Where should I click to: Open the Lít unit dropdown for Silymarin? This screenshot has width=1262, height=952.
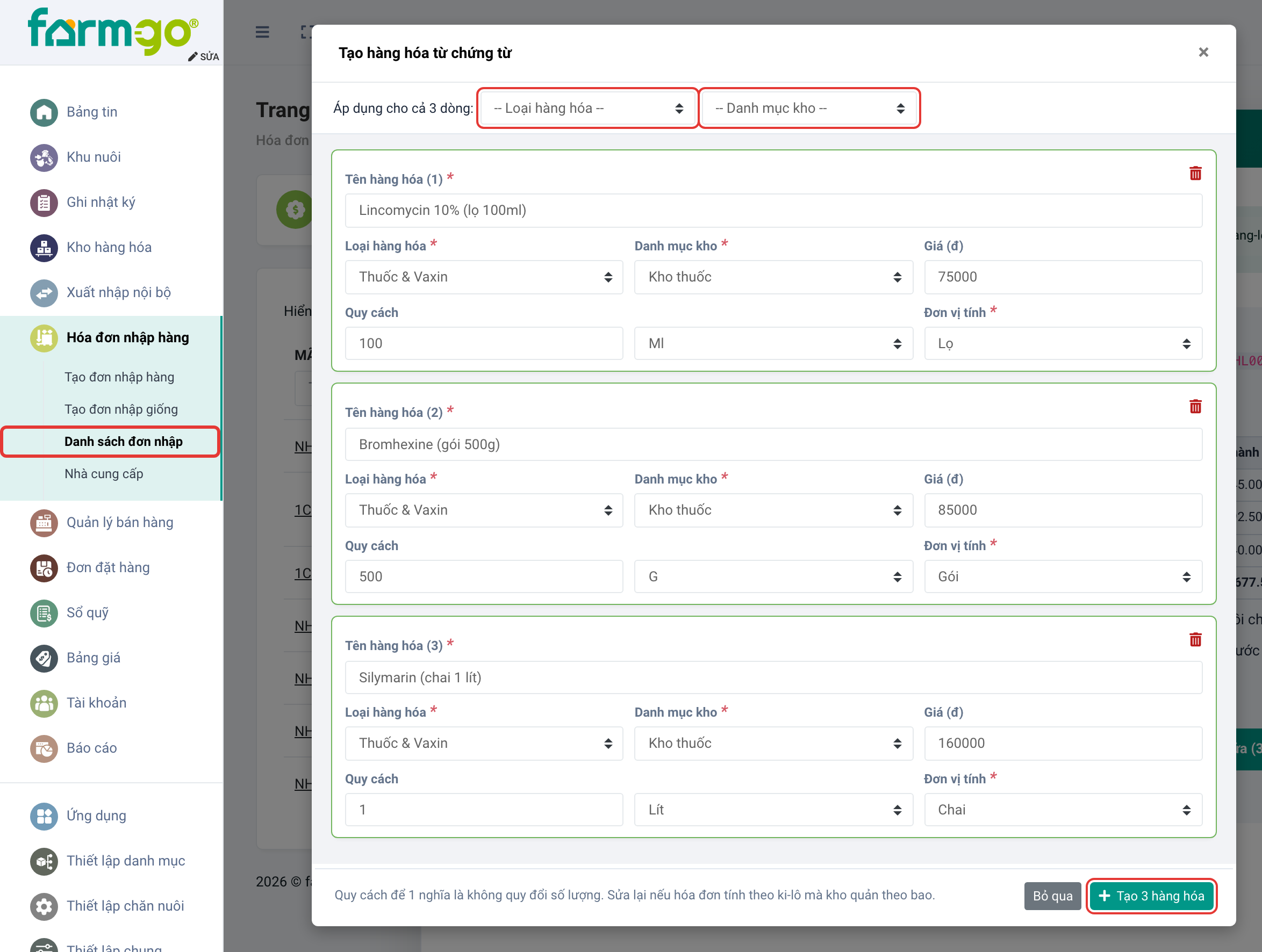click(x=773, y=810)
